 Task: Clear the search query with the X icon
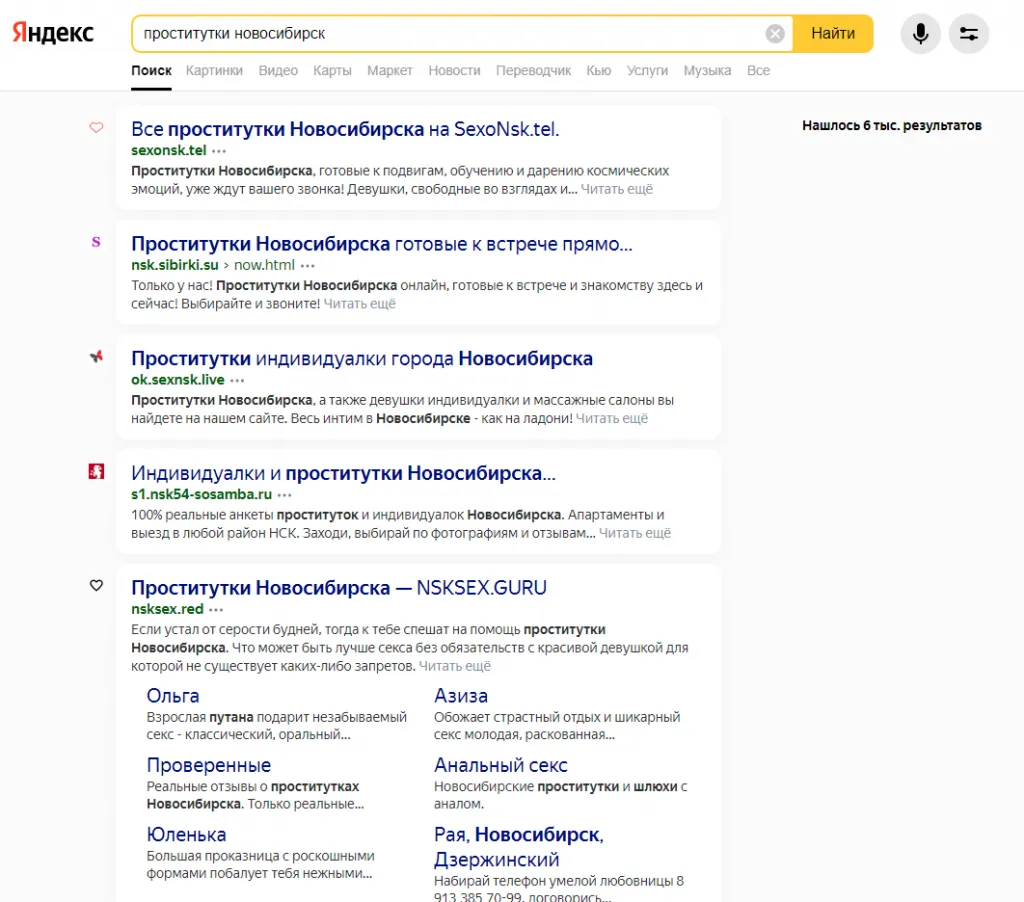click(x=775, y=33)
